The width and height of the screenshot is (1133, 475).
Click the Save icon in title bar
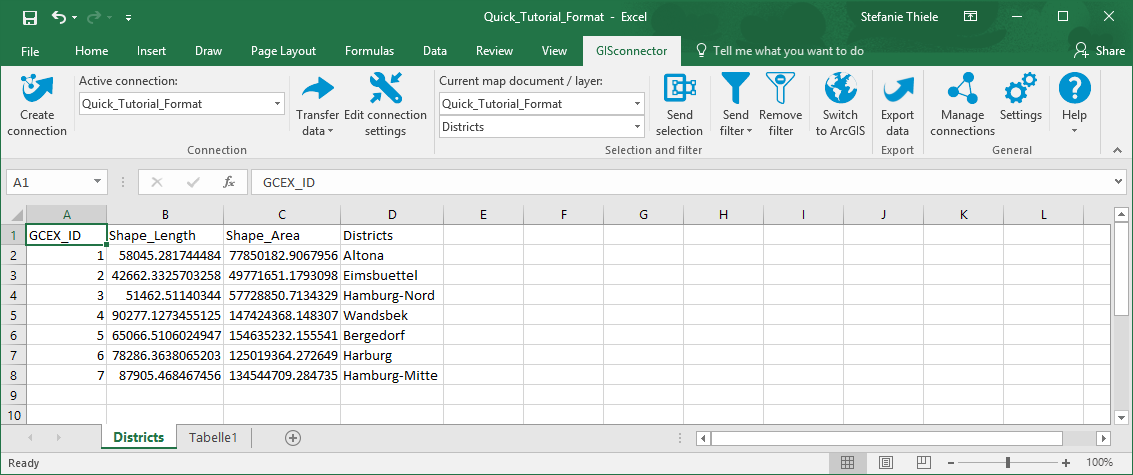point(30,17)
